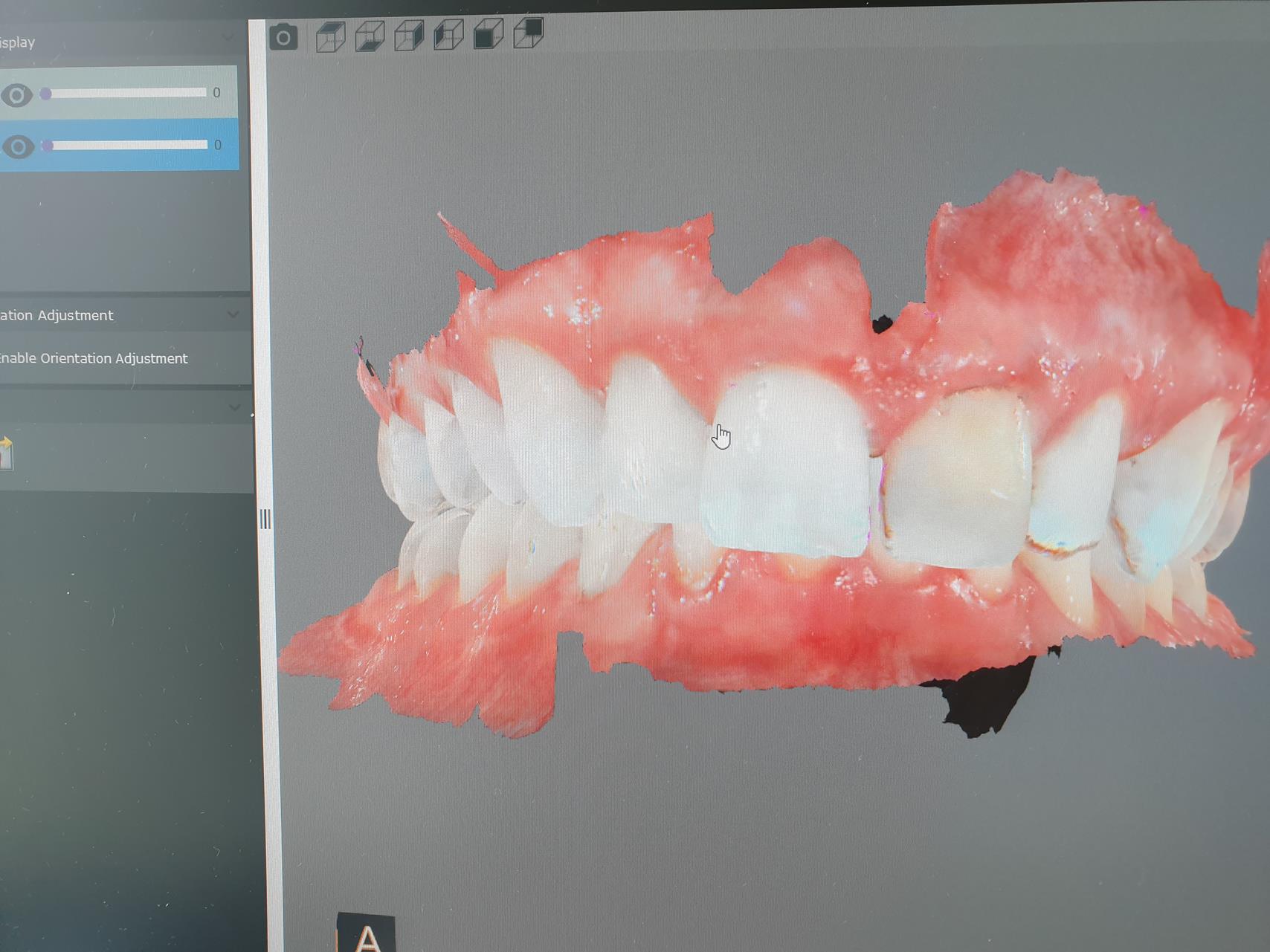Screen dimensions: 1270x952
Task: Toggle the eye icon in the first display row
Action: (16, 95)
